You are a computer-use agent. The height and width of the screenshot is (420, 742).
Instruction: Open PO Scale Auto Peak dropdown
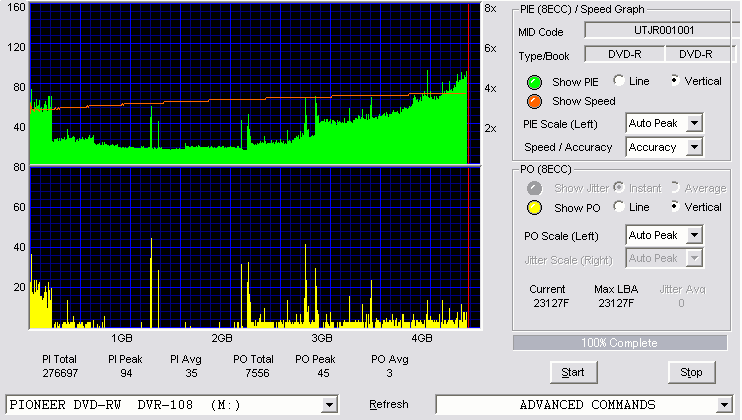pyautogui.click(x=694, y=235)
